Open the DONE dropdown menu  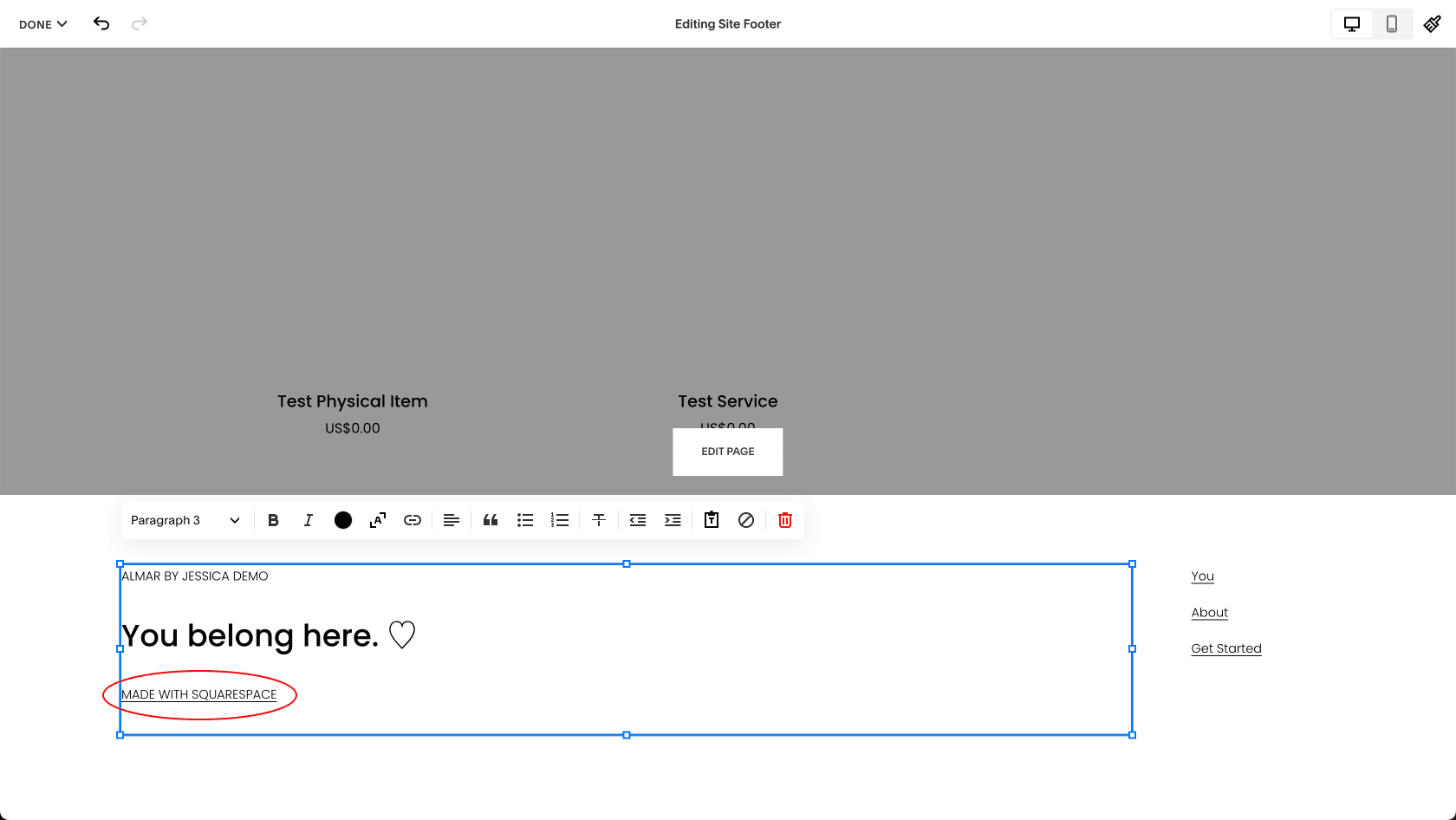[42, 24]
